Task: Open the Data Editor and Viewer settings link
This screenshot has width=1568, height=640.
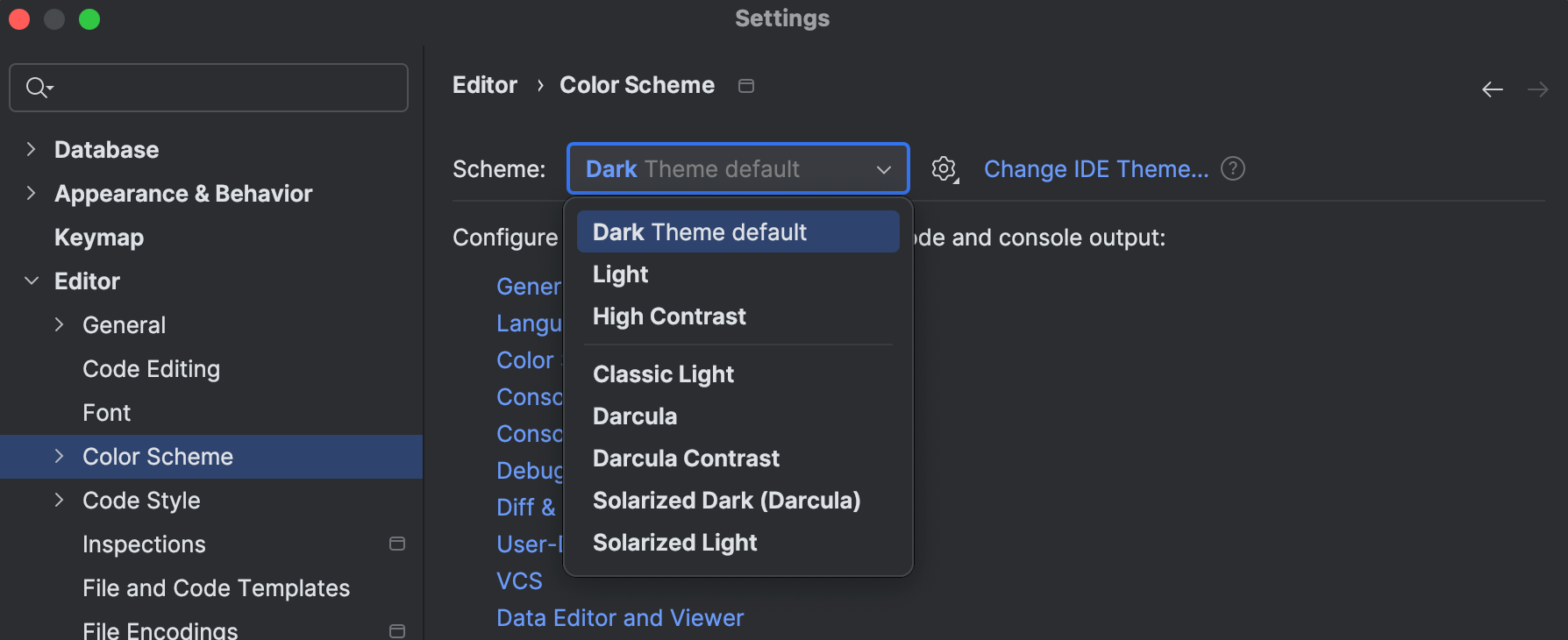Action: click(x=619, y=617)
